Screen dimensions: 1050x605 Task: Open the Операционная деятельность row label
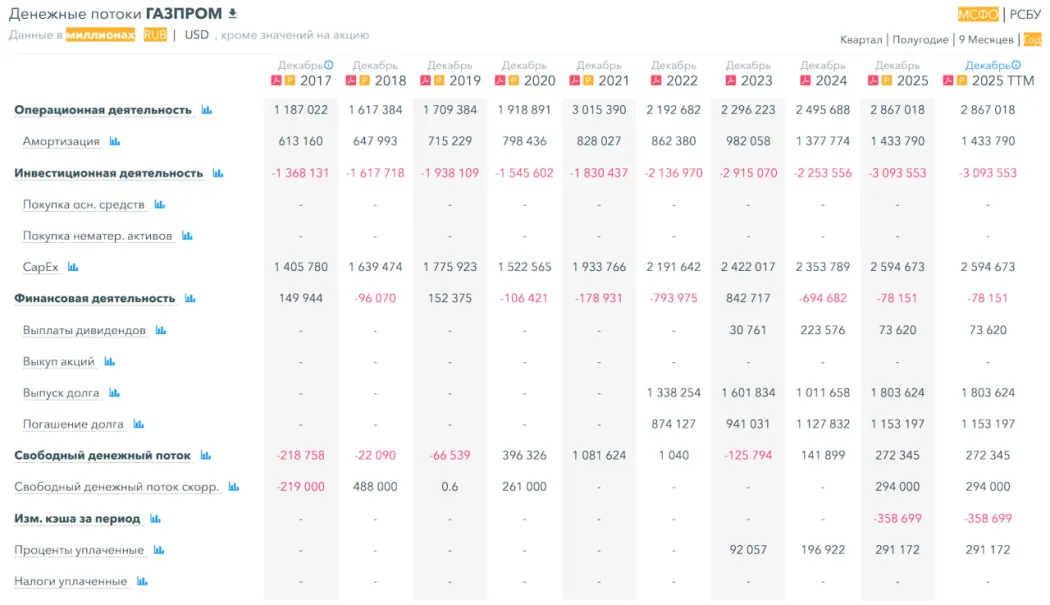103,110
